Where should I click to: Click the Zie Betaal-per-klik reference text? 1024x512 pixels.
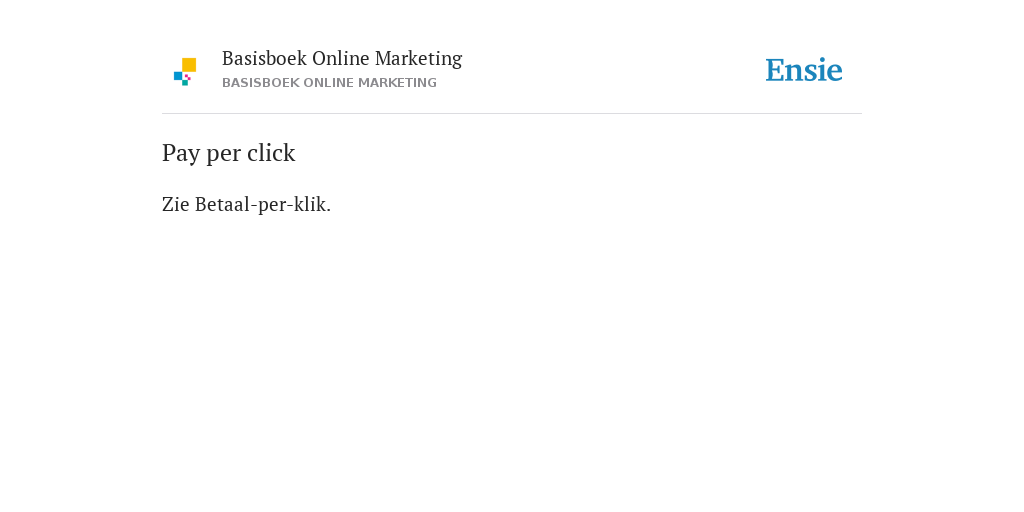coord(246,204)
